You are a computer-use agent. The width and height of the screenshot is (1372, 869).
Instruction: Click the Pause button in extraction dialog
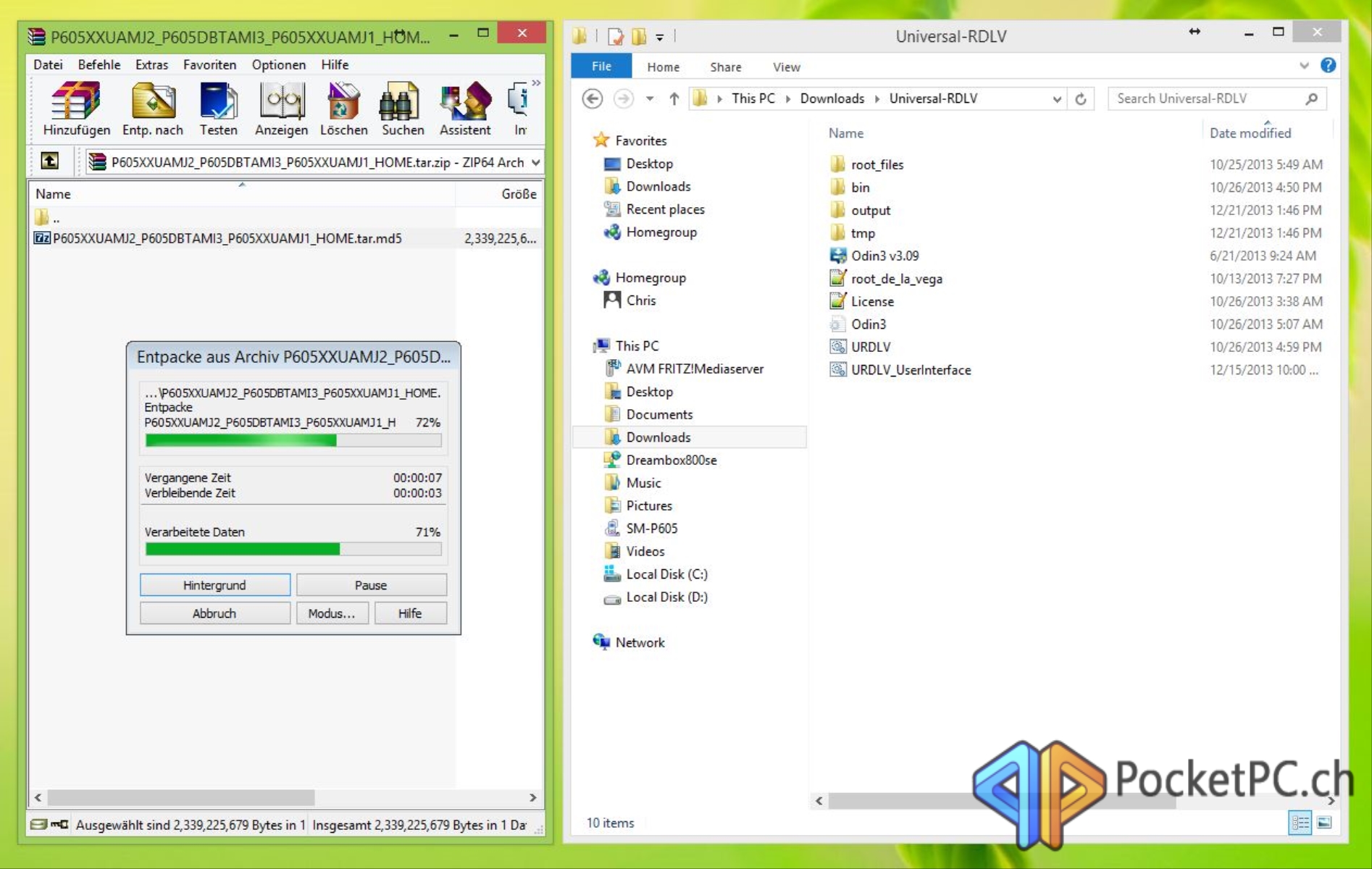(x=371, y=585)
